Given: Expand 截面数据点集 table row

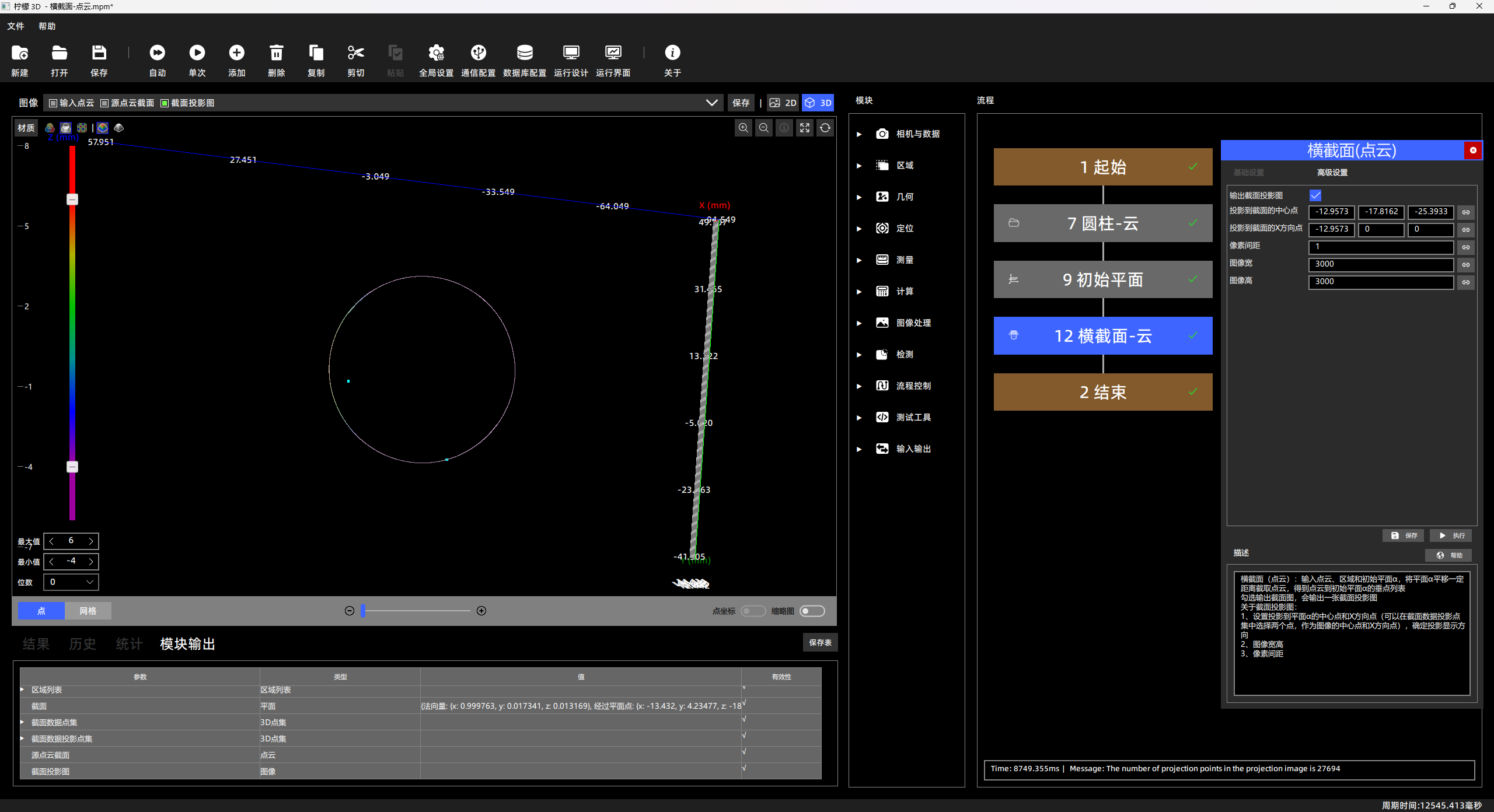Looking at the screenshot, I should (x=23, y=722).
